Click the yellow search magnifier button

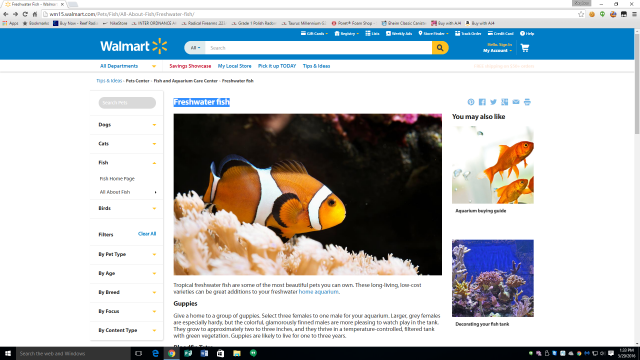440,48
